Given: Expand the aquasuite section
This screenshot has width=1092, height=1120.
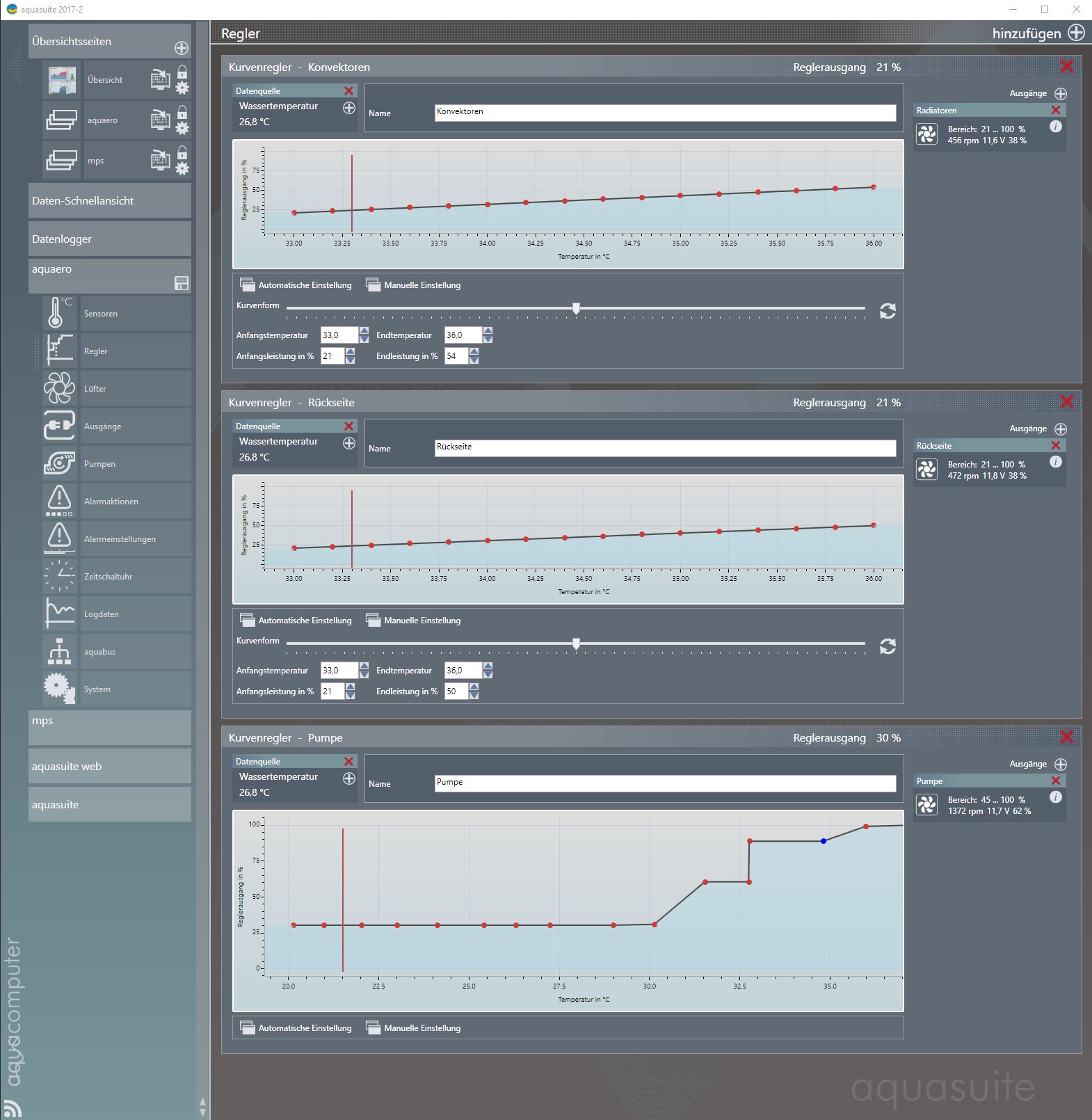Looking at the screenshot, I should click(110, 804).
